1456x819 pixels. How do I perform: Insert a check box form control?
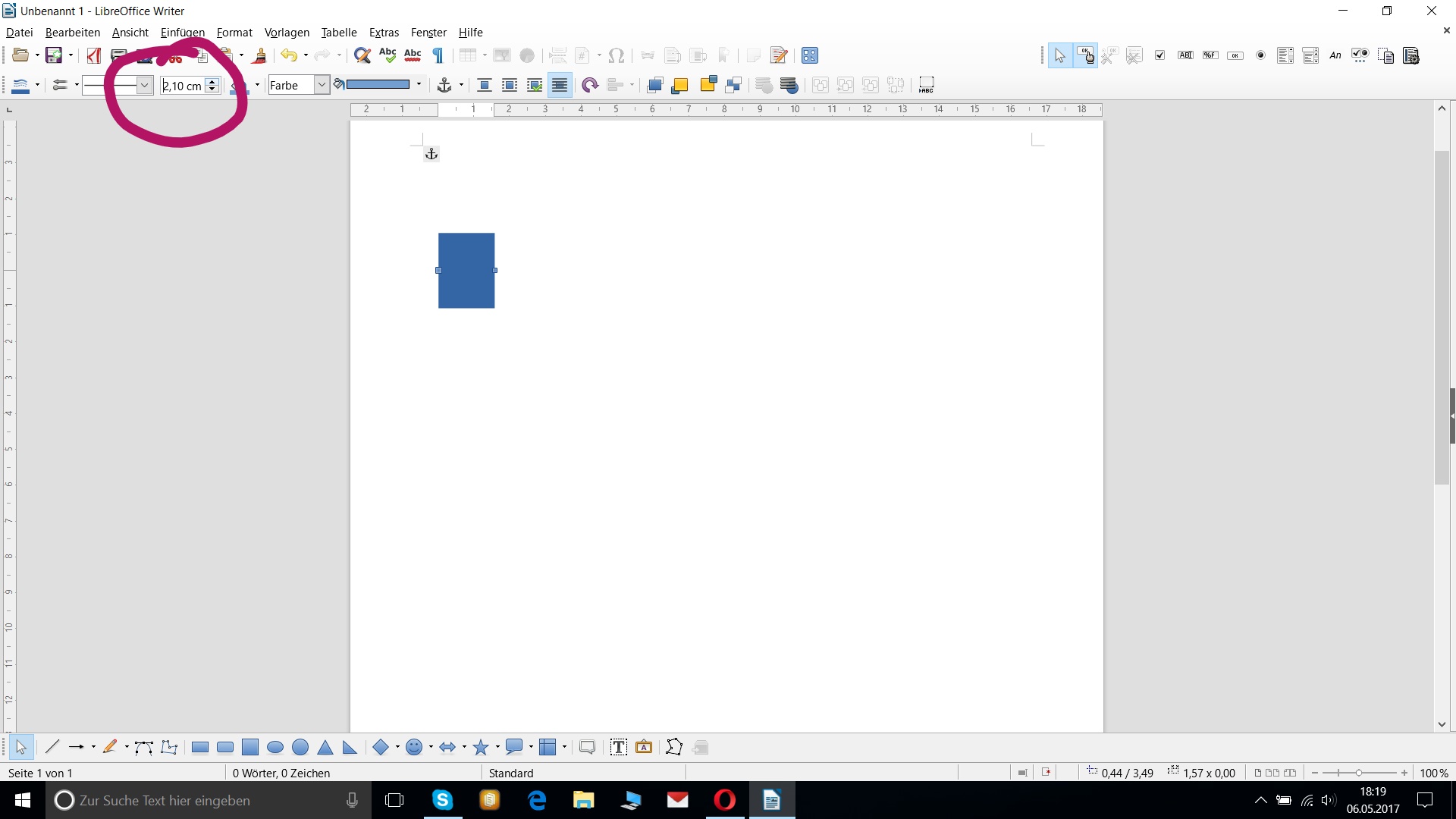click(1159, 55)
